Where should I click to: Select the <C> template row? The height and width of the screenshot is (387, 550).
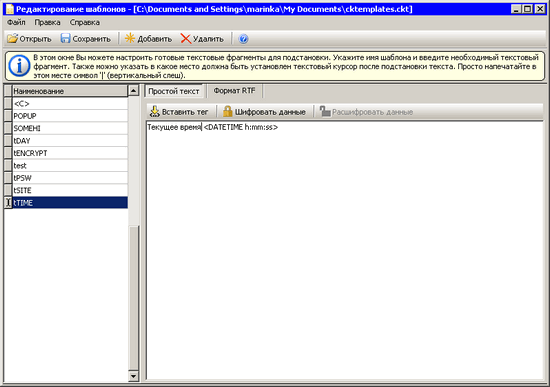(70, 104)
